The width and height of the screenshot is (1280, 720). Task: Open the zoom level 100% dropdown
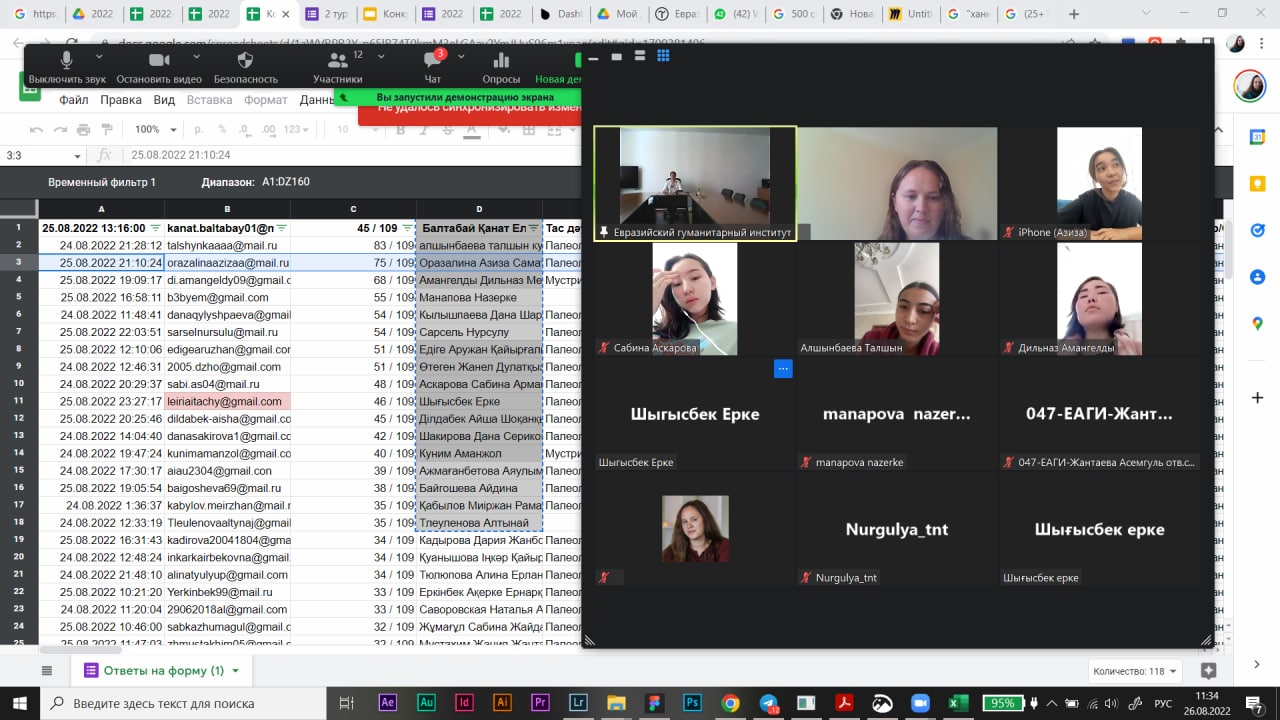[x=153, y=129]
